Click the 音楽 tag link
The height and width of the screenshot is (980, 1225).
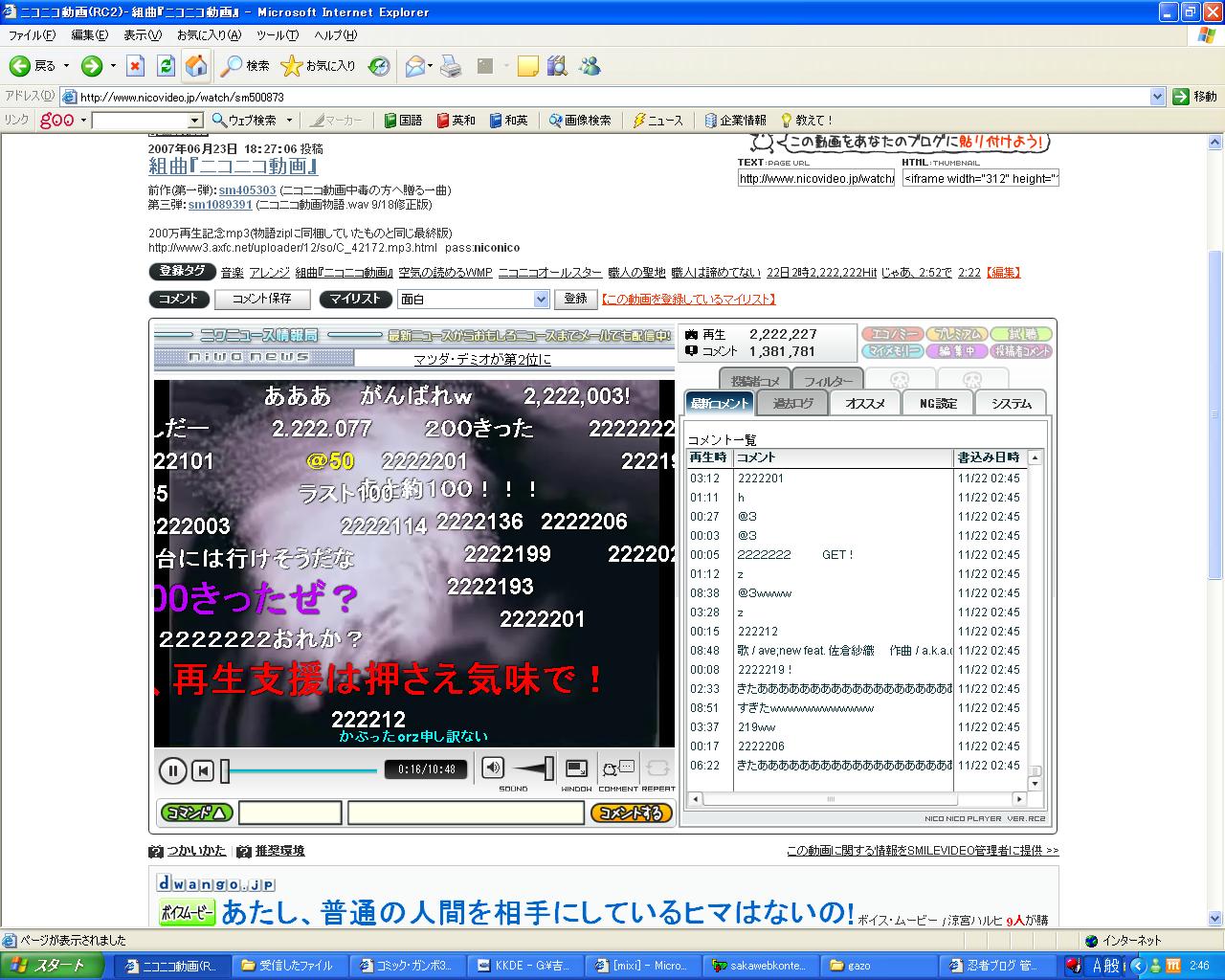(x=233, y=273)
